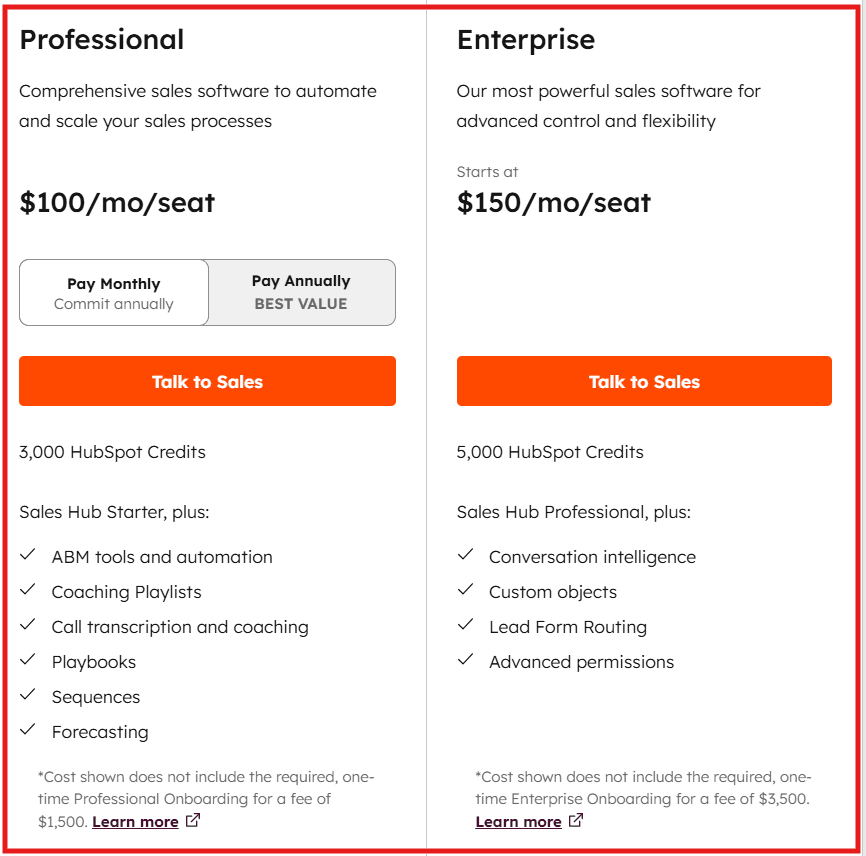Select the checkmark next to Forecasting

(28, 731)
